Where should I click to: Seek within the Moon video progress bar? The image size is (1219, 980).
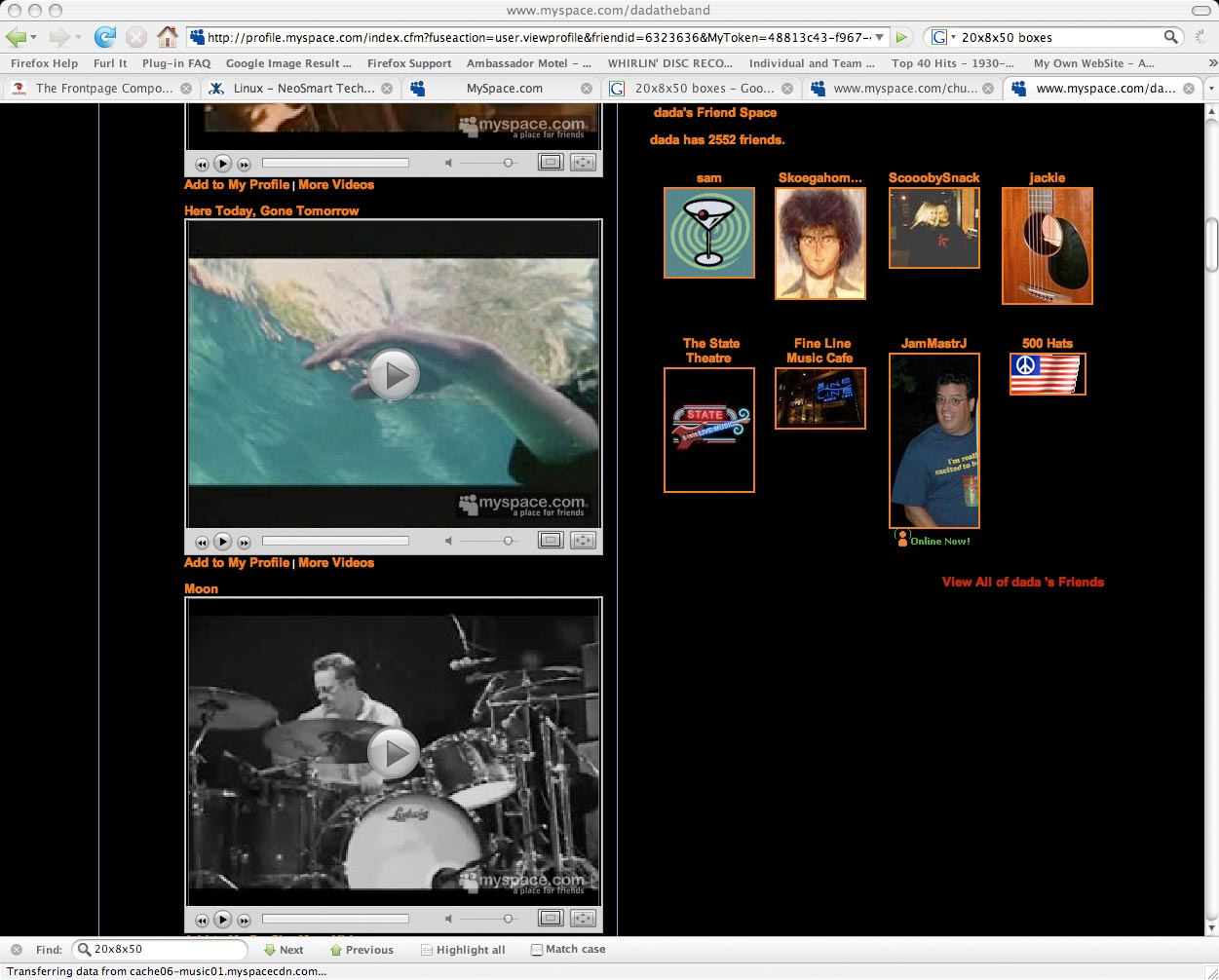335,919
